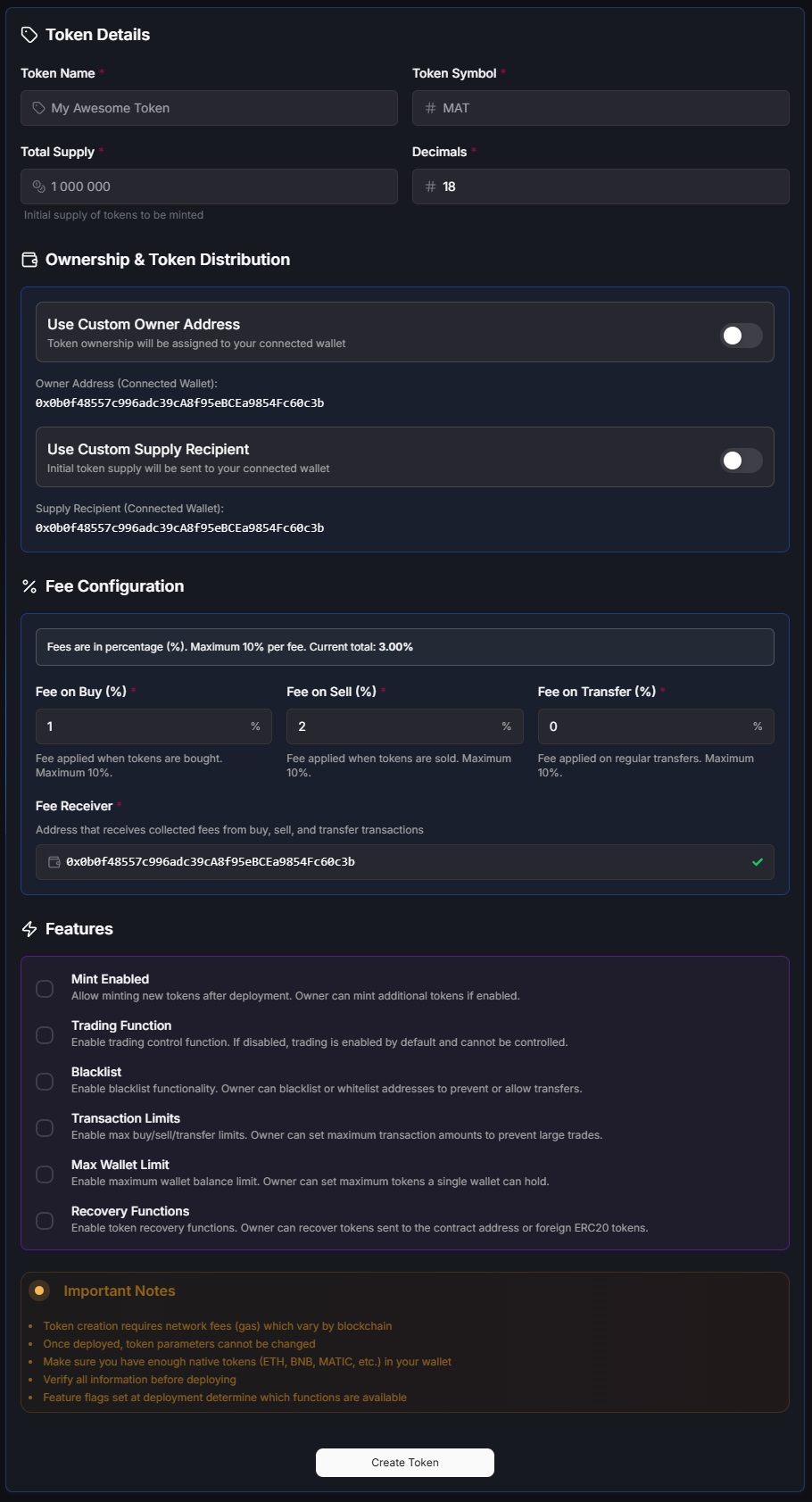The height and width of the screenshot is (1502, 812).
Task: Click the hash icon in Decimals field
Action: click(430, 186)
